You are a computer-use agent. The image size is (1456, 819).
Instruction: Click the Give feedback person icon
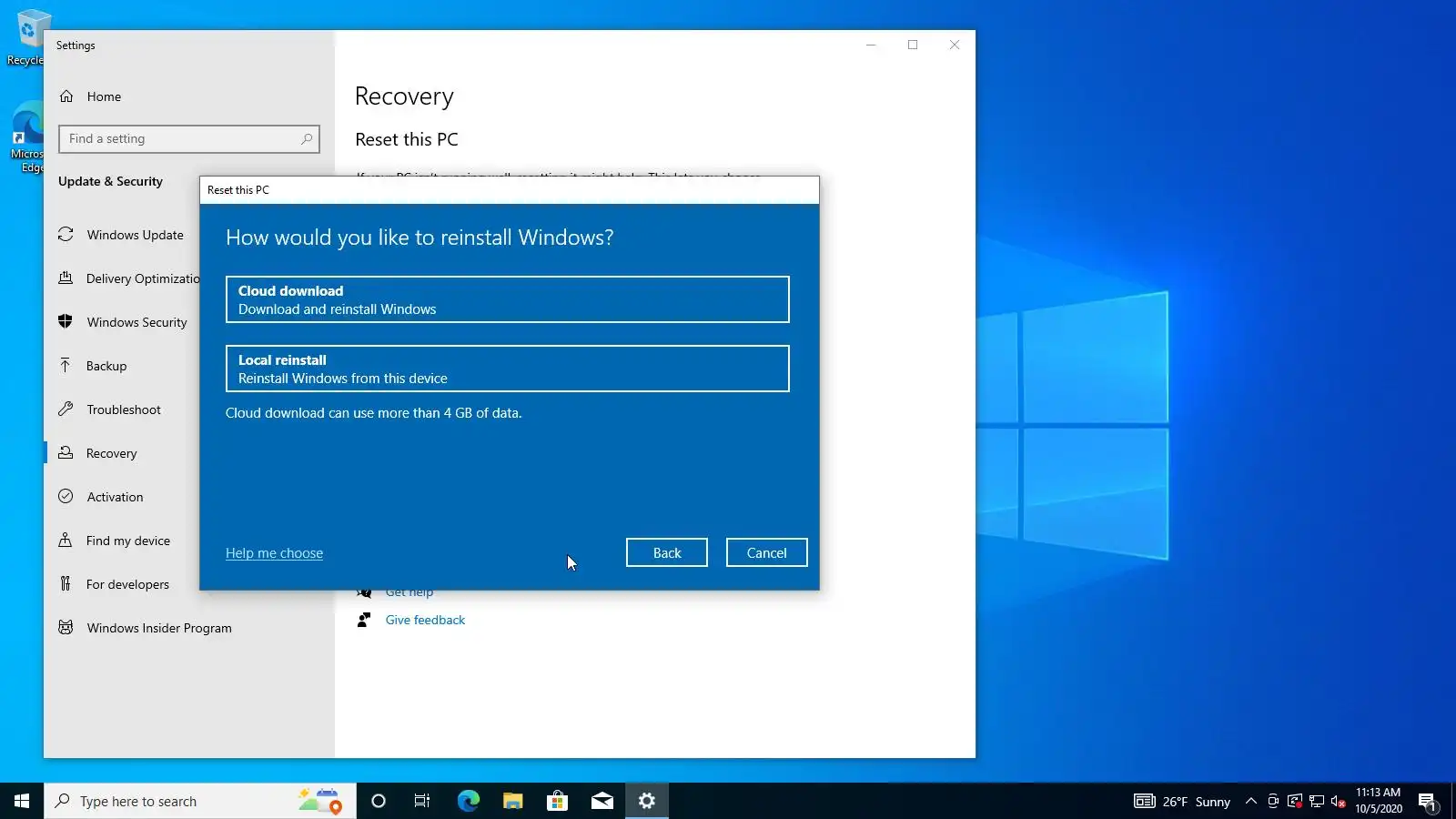pos(364,620)
